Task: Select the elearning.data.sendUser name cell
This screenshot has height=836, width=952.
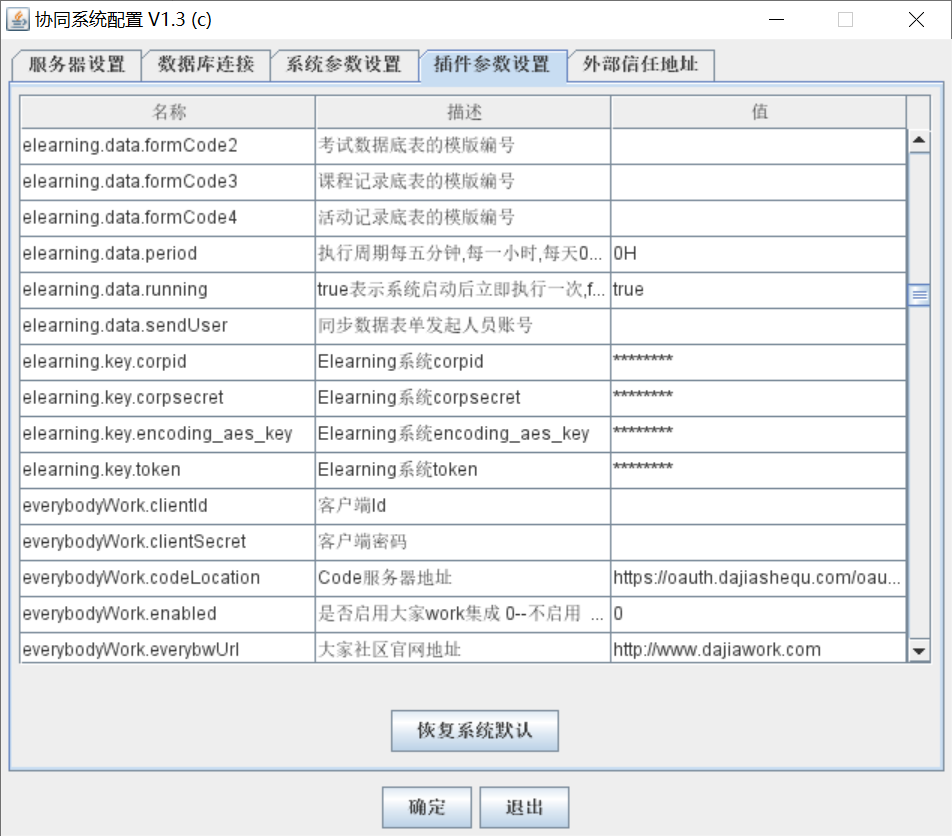Action: [168, 325]
